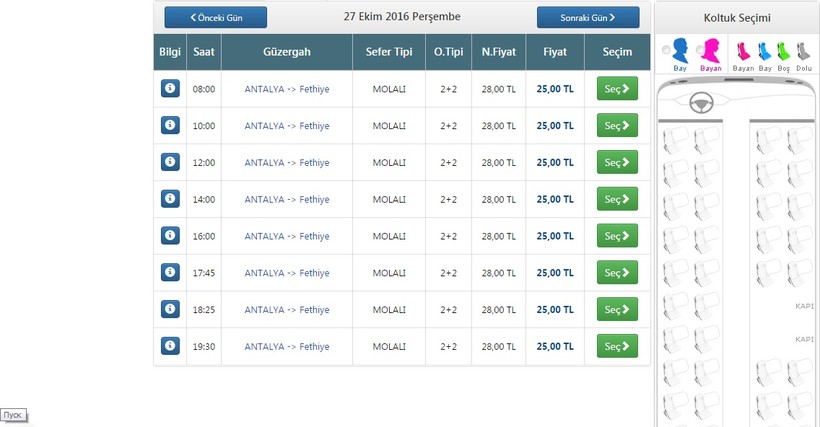Click the Saat column header
The height and width of the screenshot is (427, 820).
(x=203, y=52)
